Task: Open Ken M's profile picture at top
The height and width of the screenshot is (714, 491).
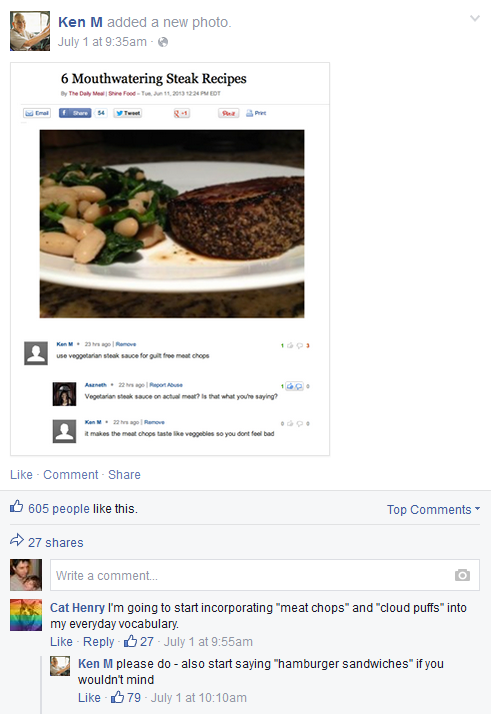Action: tap(30, 31)
